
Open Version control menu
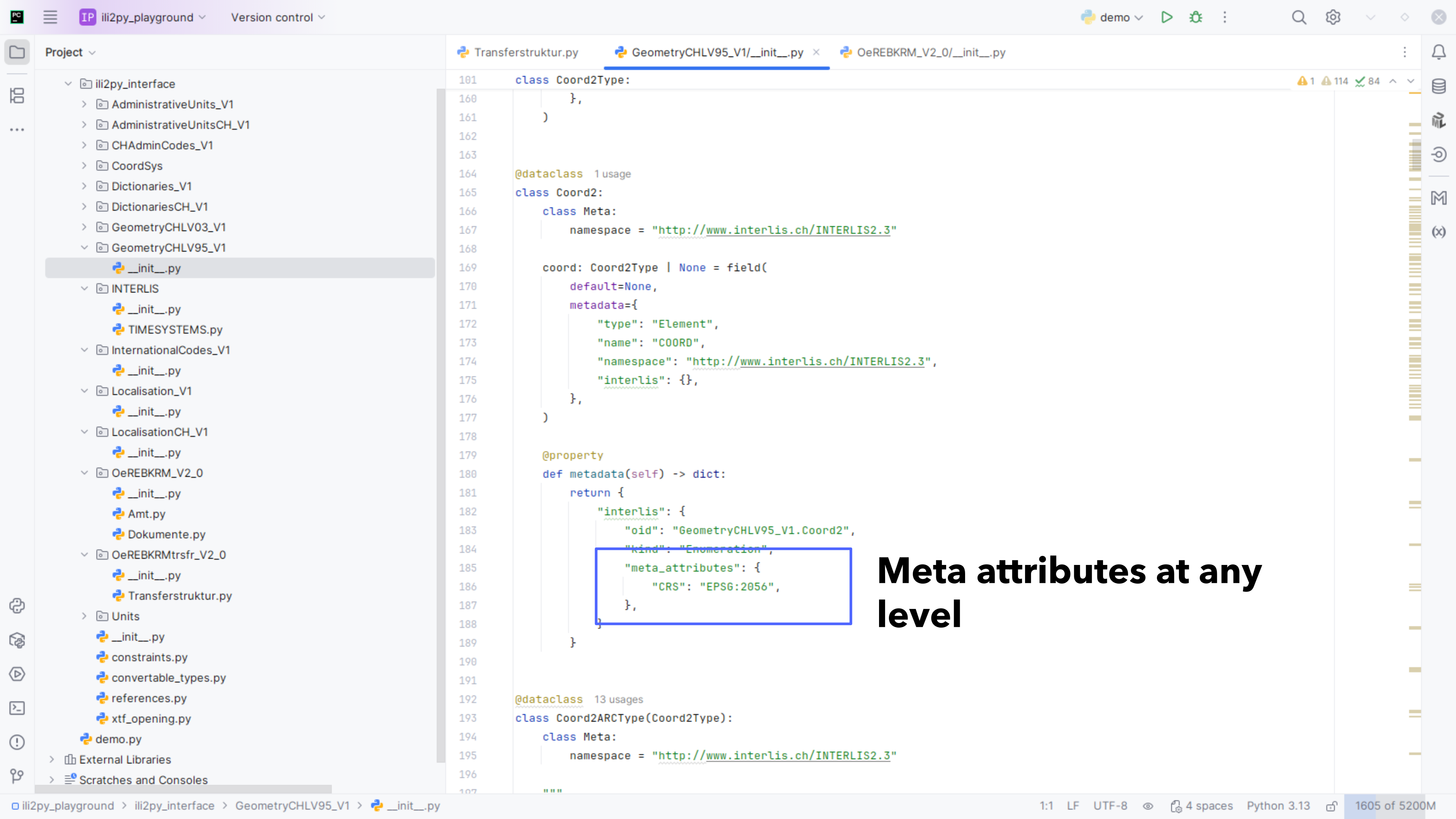pyautogui.click(x=277, y=17)
